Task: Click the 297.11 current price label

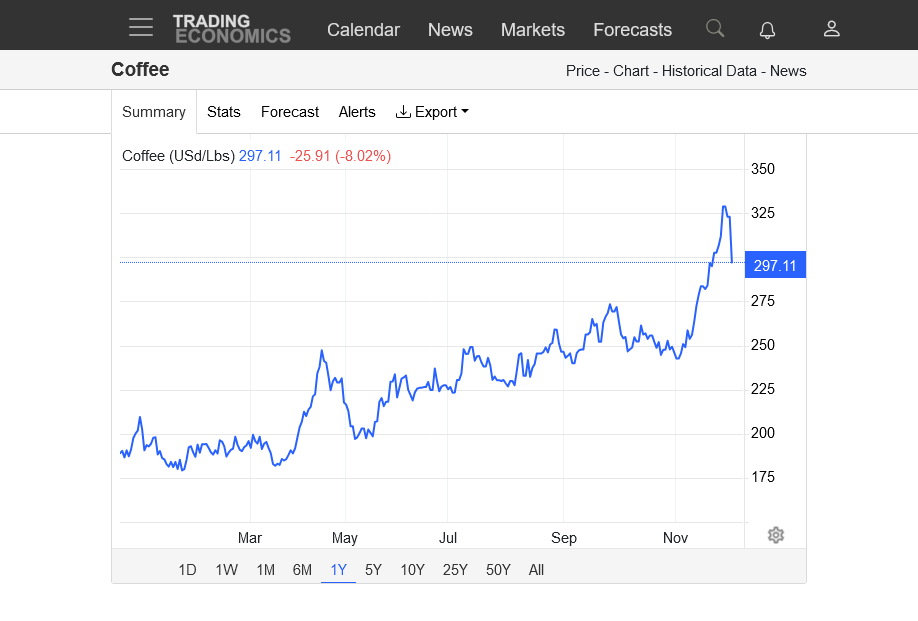Action: pyautogui.click(x=775, y=265)
